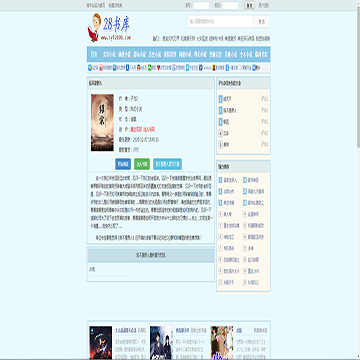Click the green add-to-bookshelf button

coord(142,164)
